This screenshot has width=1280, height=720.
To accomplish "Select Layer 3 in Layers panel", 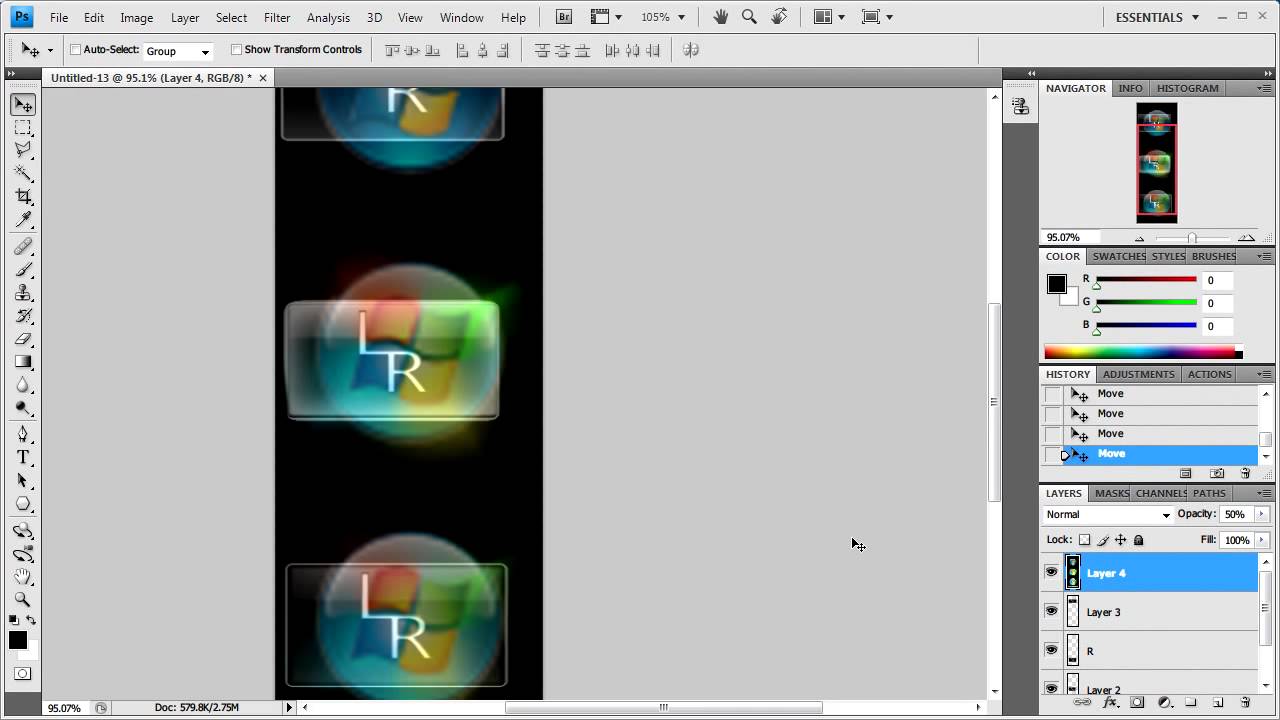I will click(x=1149, y=612).
